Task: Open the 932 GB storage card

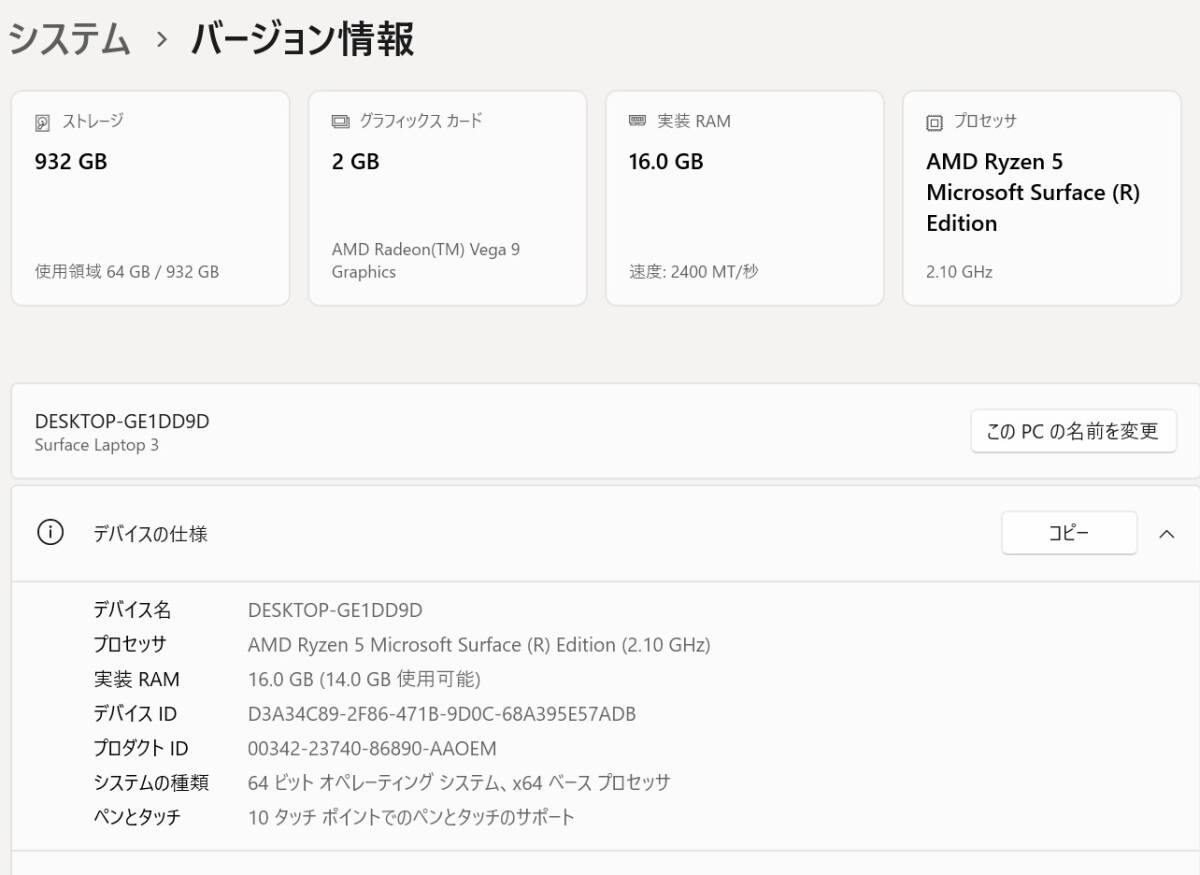Action: pos(150,198)
